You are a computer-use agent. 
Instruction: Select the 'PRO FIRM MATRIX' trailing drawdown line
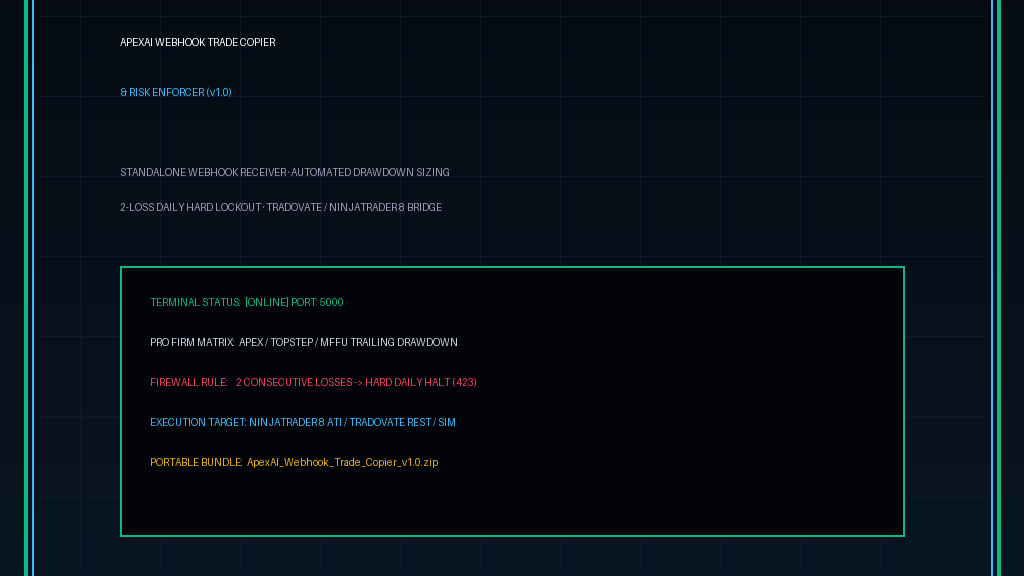304,342
